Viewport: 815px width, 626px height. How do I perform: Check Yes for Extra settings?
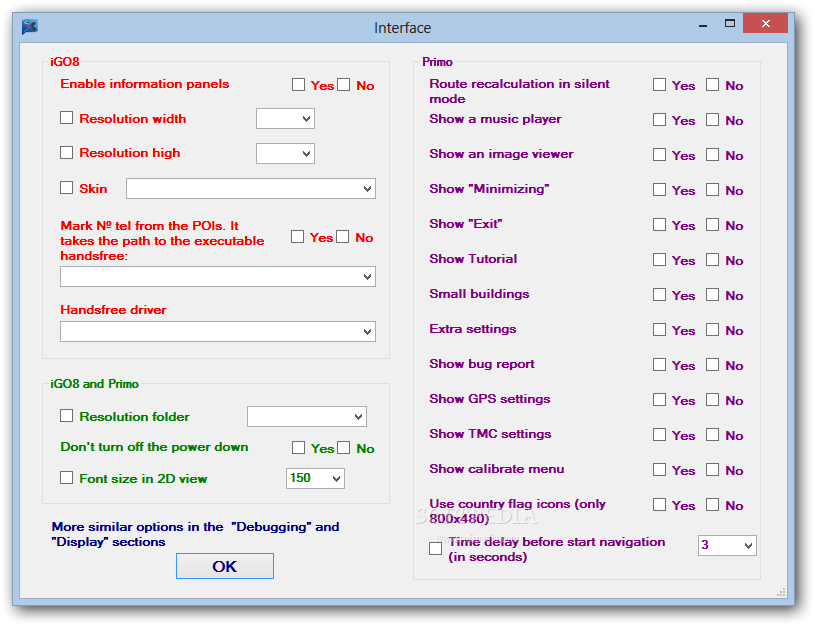(660, 330)
